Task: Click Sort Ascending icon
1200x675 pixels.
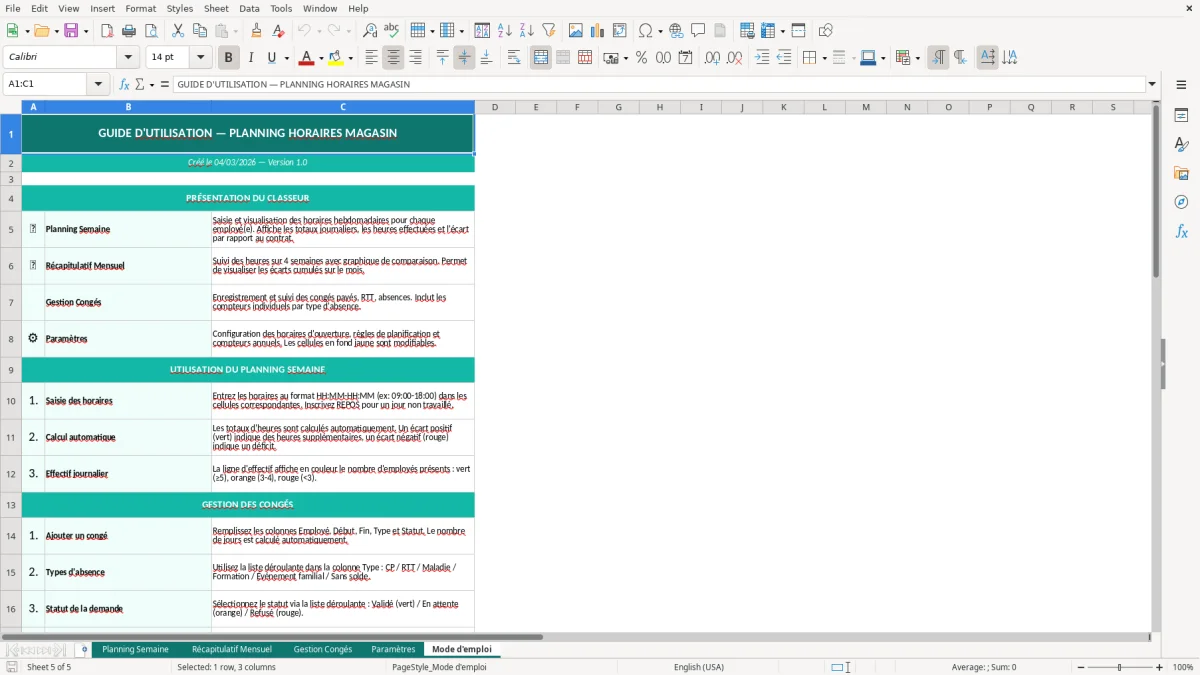Action: [x=505, y=31]
